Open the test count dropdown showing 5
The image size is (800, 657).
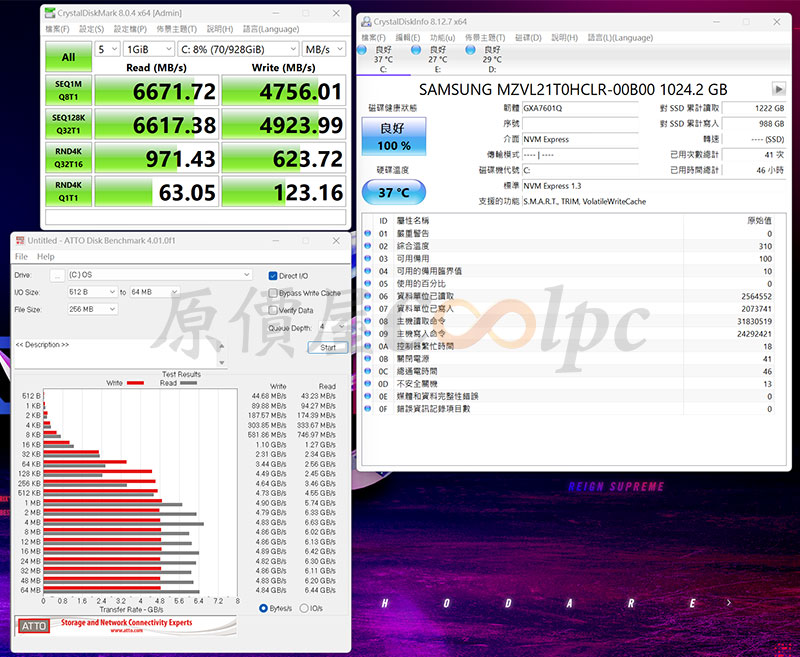108,49
